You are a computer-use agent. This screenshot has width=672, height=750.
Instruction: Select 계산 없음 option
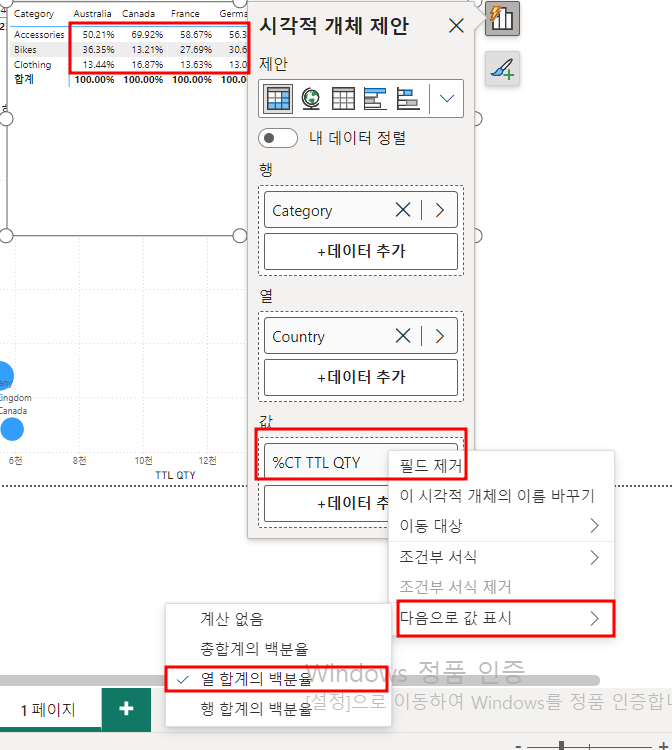[278, 619]
